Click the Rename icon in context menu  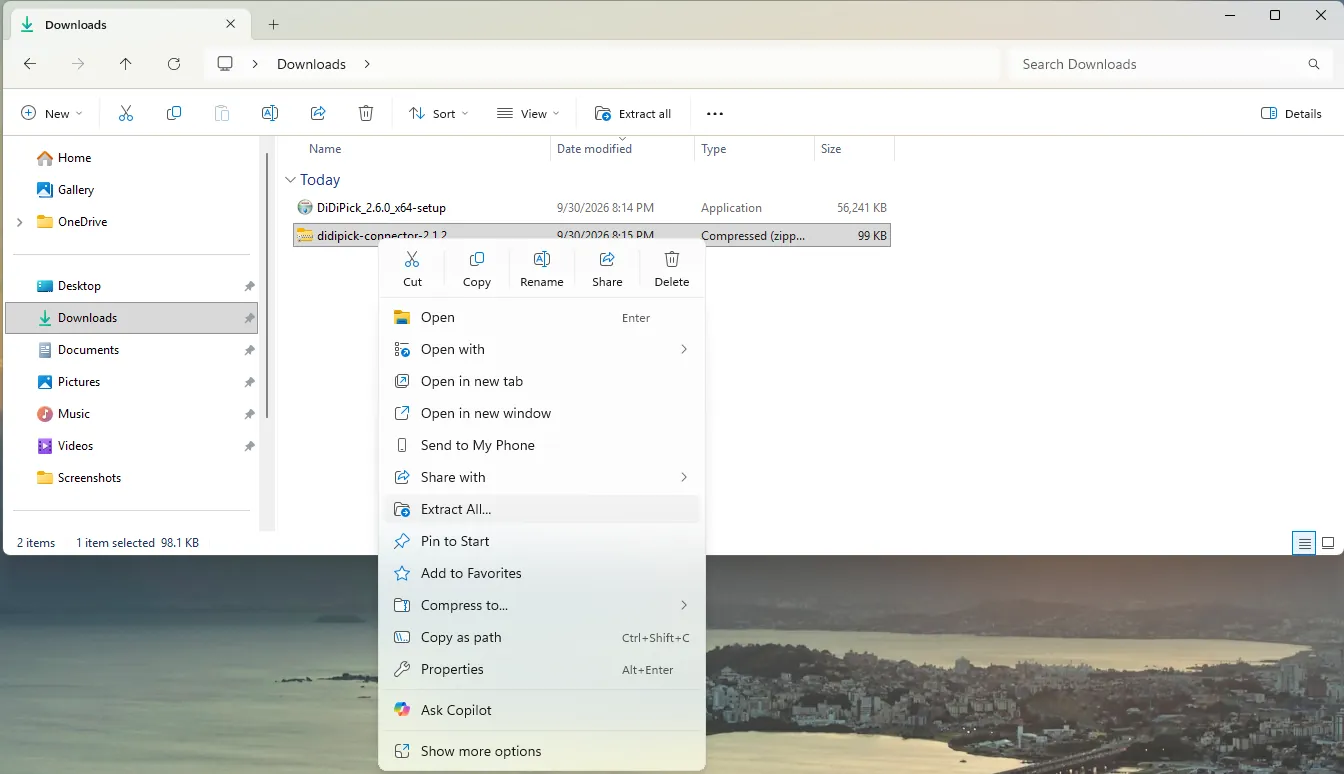point(542,260)
